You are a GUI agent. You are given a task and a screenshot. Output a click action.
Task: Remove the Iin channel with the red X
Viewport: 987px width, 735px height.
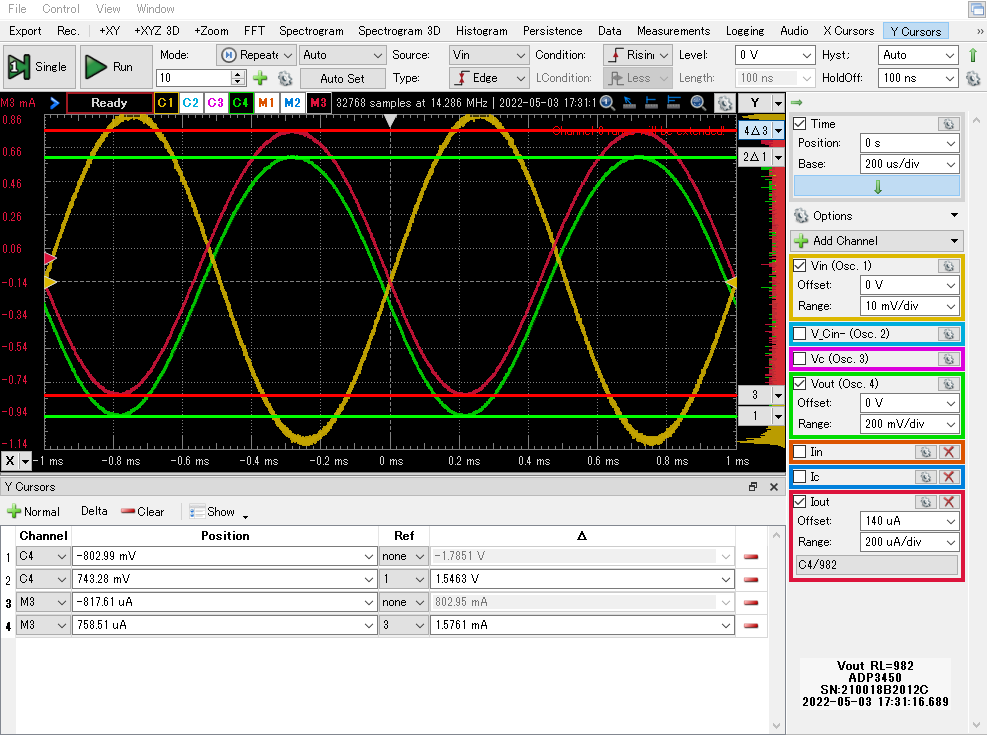click(x=948, y=452)
